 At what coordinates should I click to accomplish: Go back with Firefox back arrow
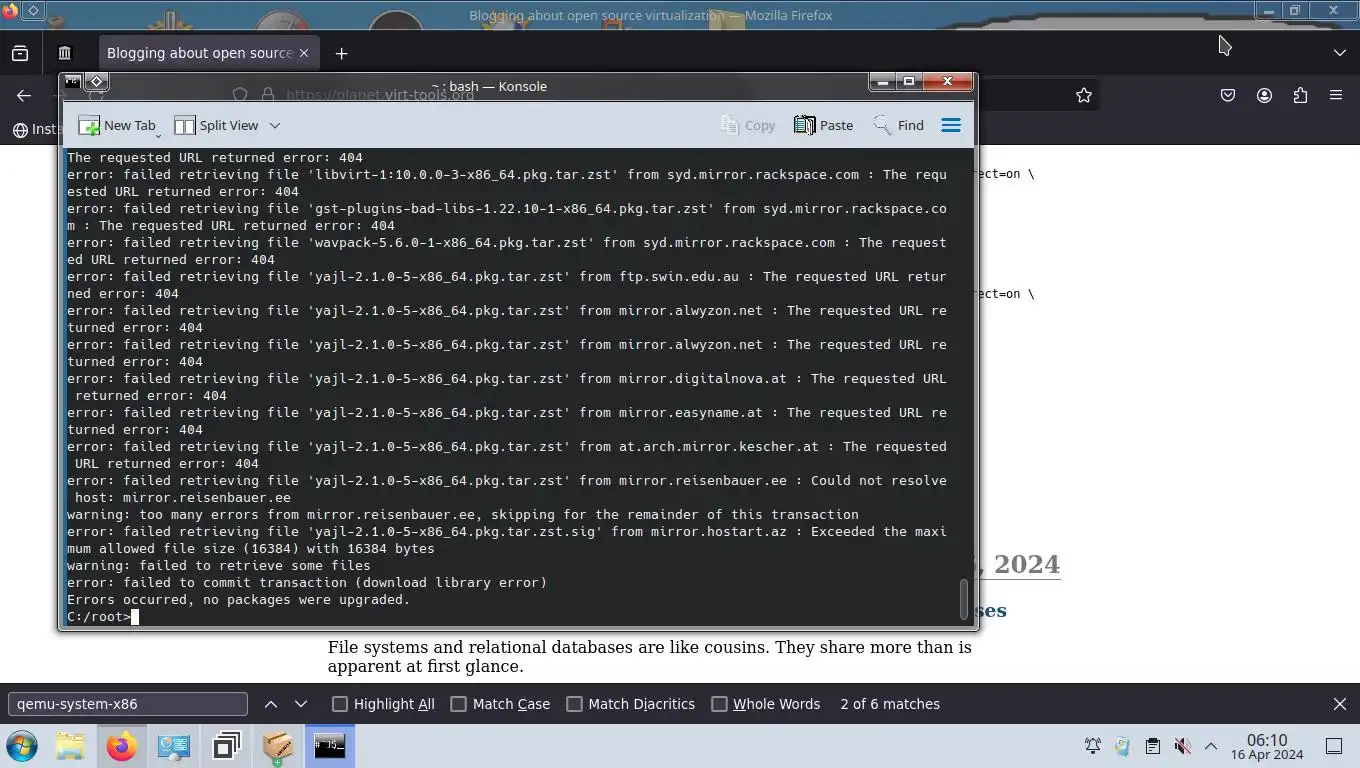[x=24, y=95]
